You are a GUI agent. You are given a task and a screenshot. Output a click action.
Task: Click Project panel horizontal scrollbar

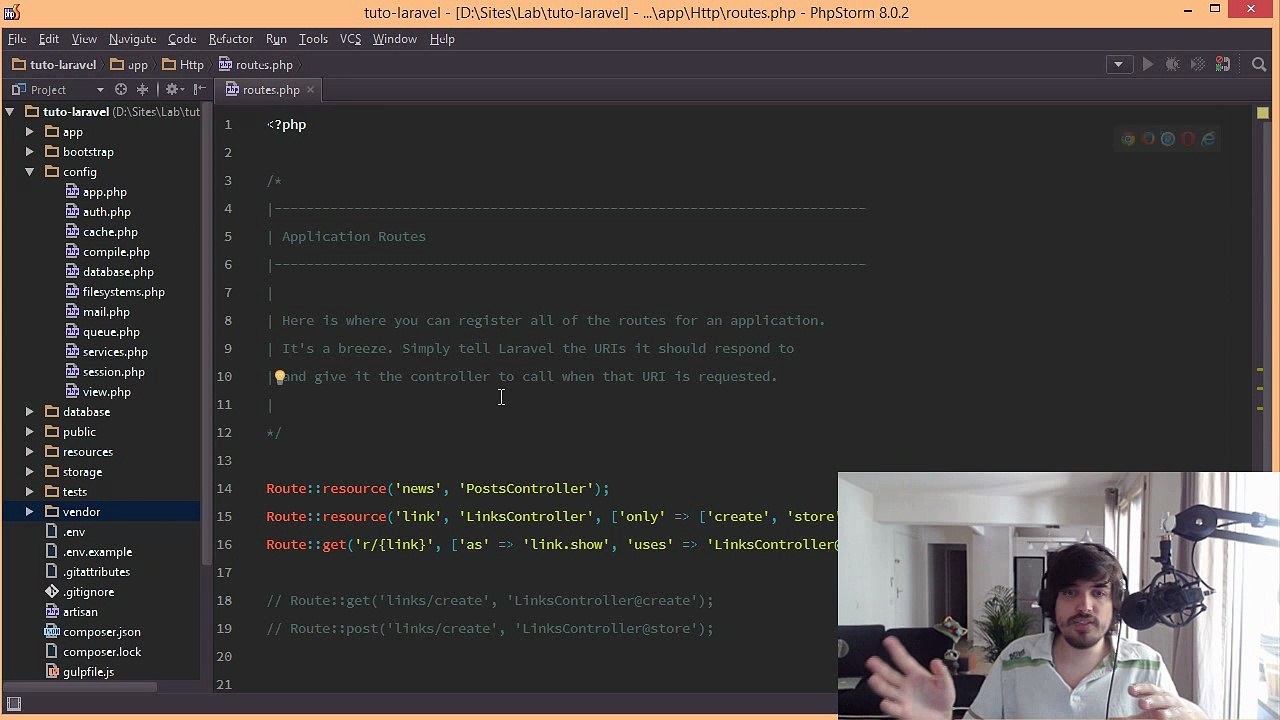coord(79,687)
